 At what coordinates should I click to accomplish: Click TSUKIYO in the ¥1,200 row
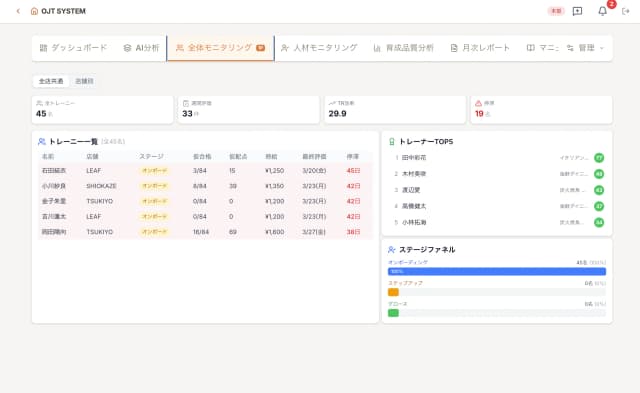(100, 201)
